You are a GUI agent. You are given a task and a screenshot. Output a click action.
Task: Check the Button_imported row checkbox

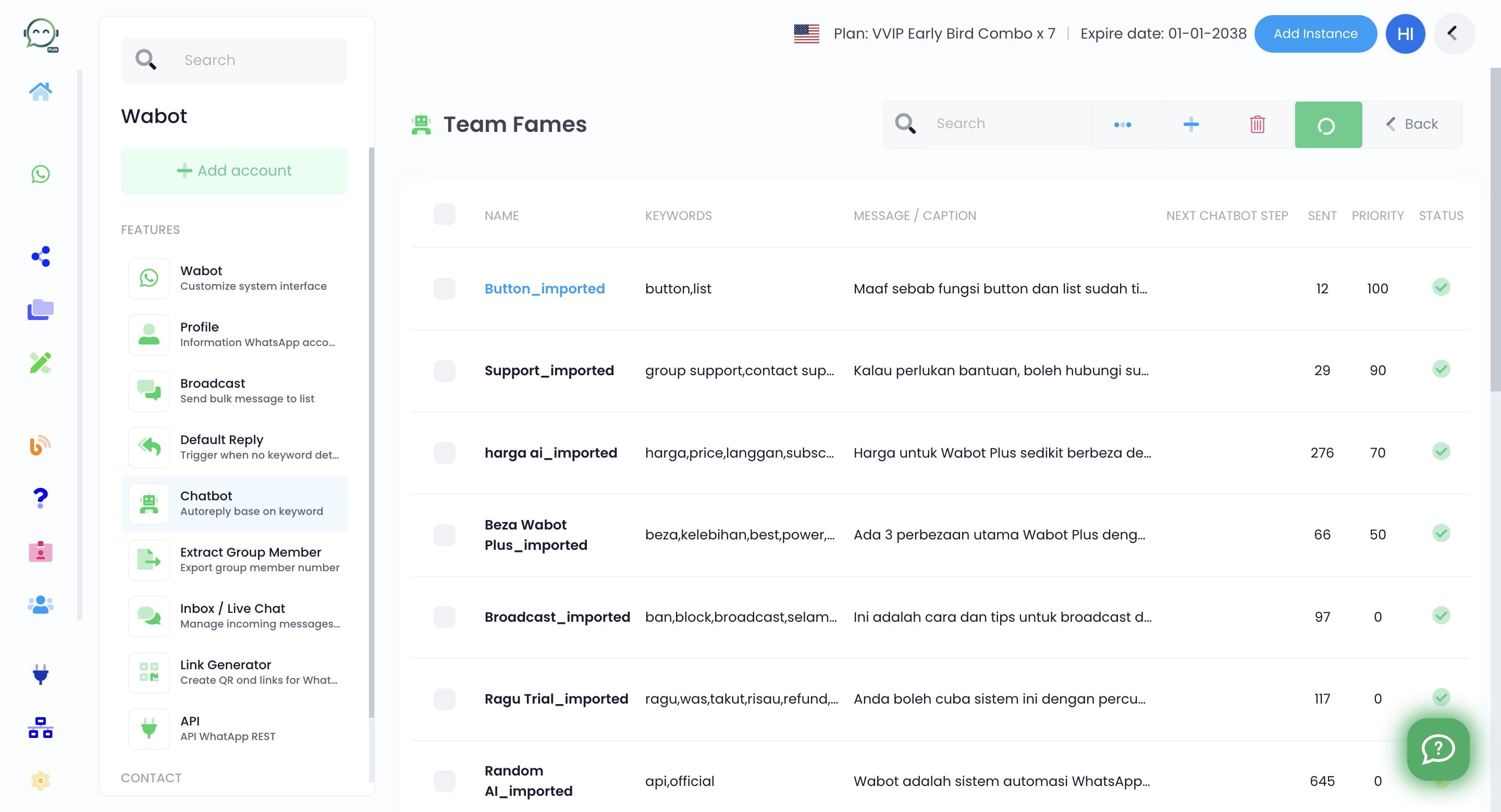[444, 288]
